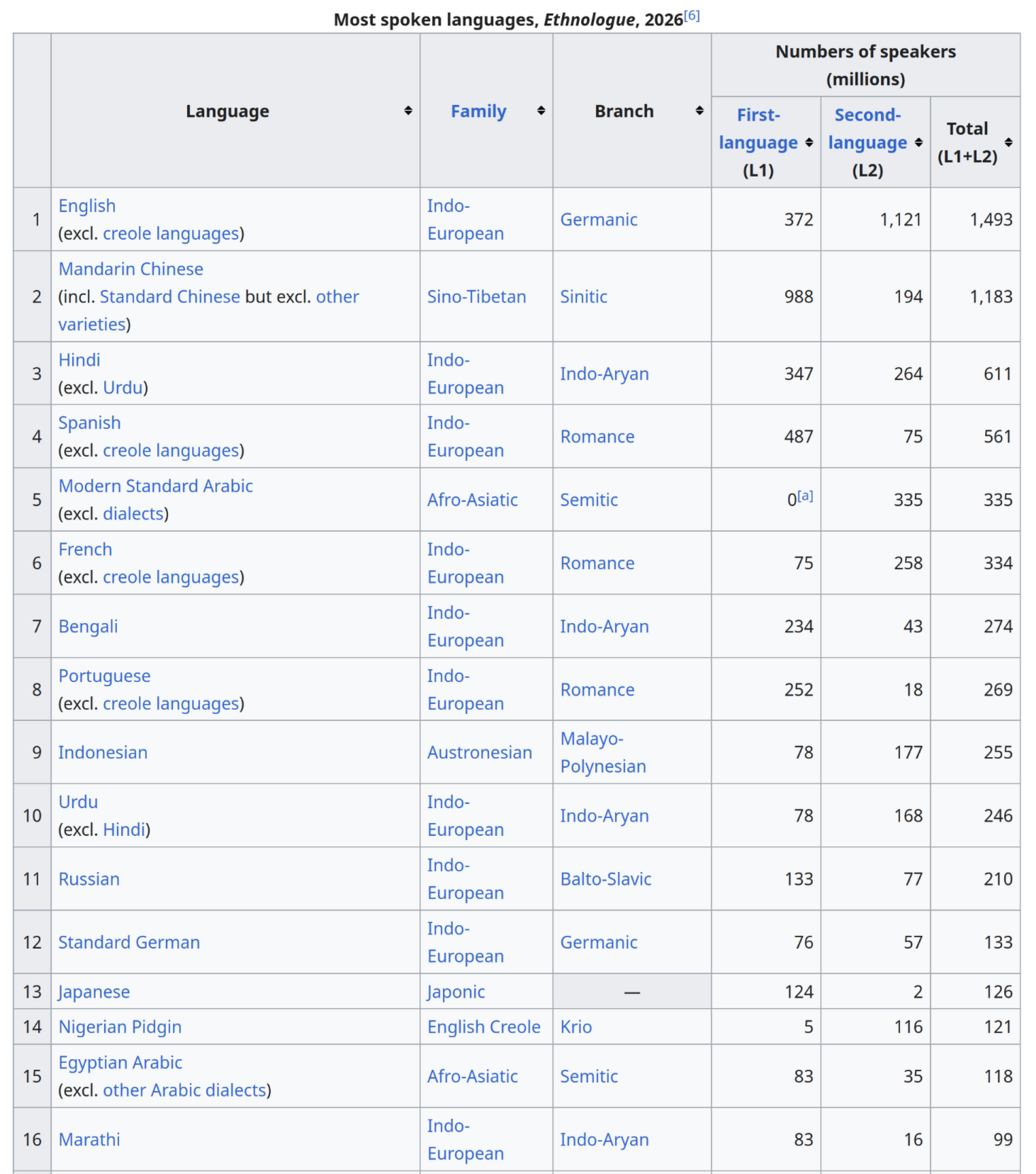Open the Japonic family link
The height and width of the screenshot is (1174, 1036).
(x=456, y=992)
